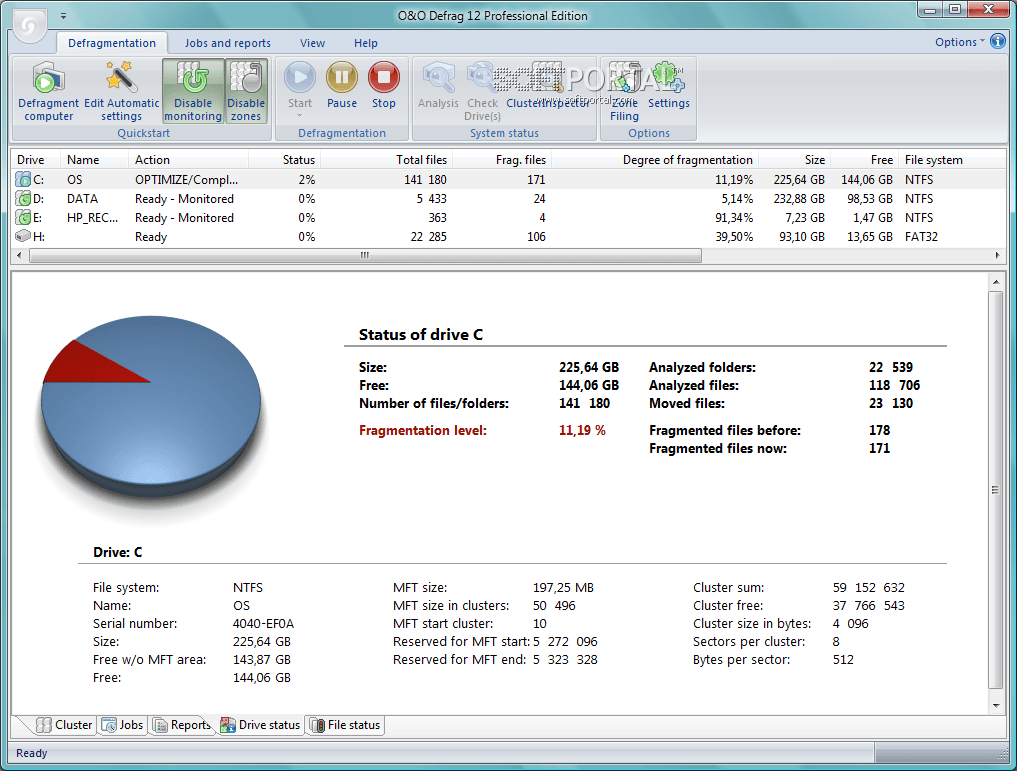This screenshot has width=1017, height=771.
Task: Open Edit Automatic settings wizard
Action: click(x=121, y=91)
